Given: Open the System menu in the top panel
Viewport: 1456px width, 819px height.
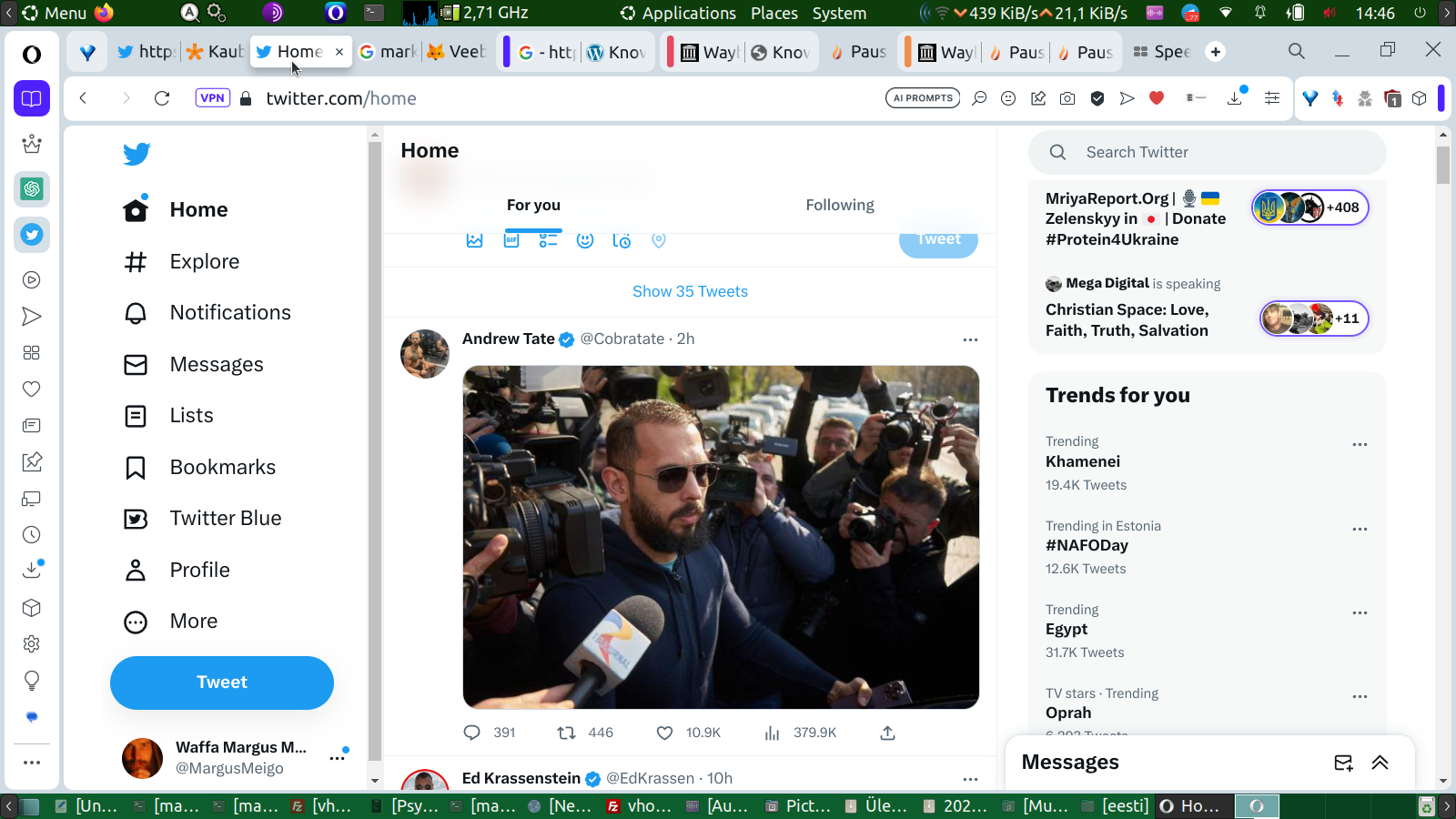Looking at the screenshot, I should click(x=839, y=13).
